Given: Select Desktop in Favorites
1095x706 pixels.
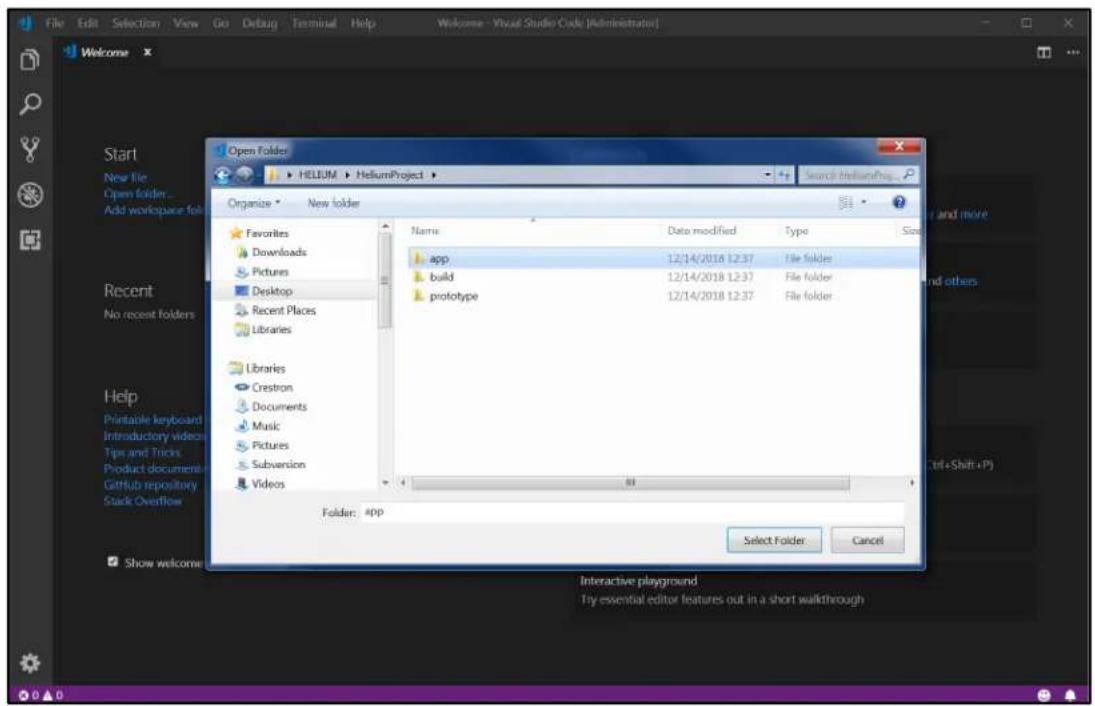Looking at the screenshot, I should [272, 291].
